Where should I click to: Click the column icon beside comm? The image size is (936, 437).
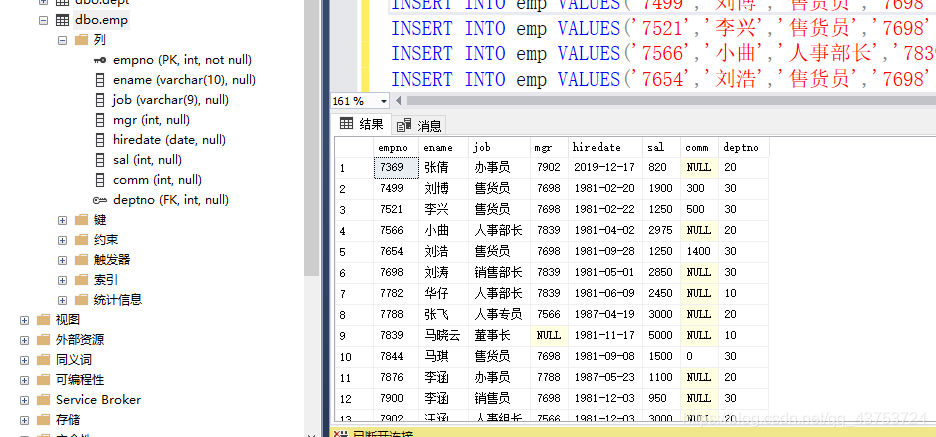pos(100,180)
